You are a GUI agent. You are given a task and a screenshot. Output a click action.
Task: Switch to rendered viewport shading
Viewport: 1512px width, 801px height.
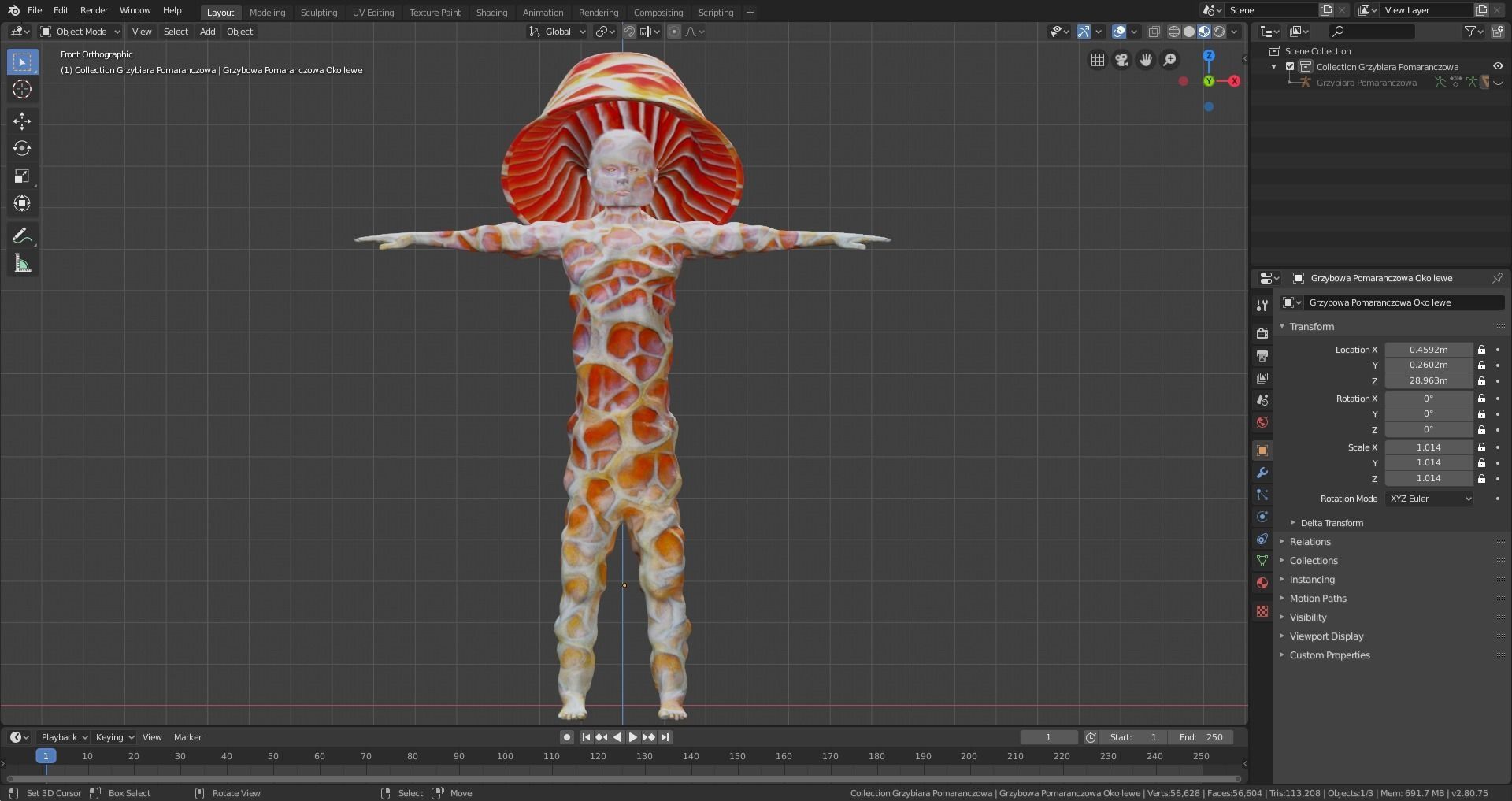[1219, 32]
